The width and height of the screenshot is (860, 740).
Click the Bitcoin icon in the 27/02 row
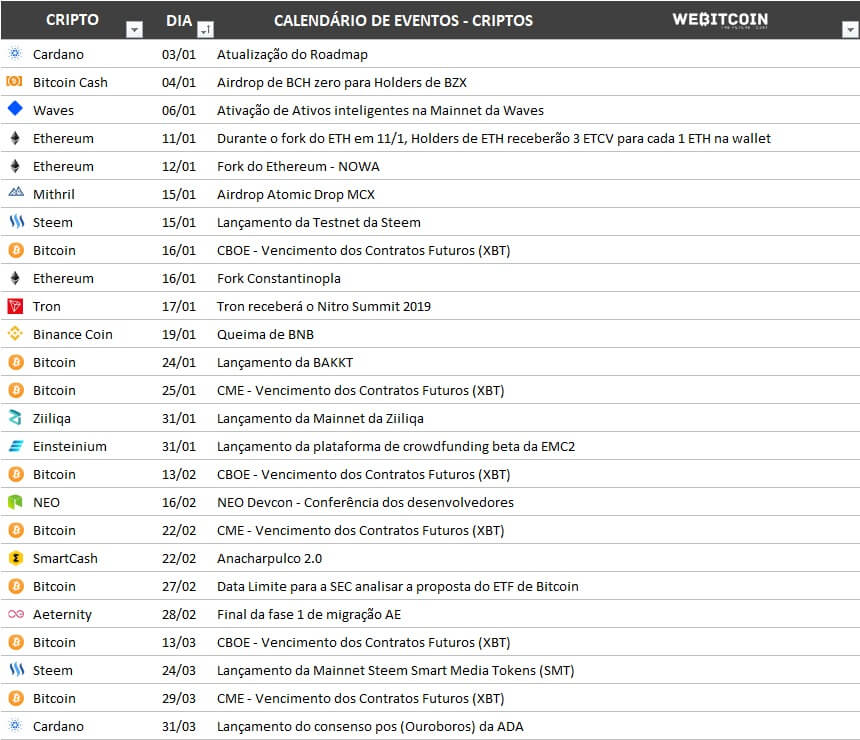16,586
